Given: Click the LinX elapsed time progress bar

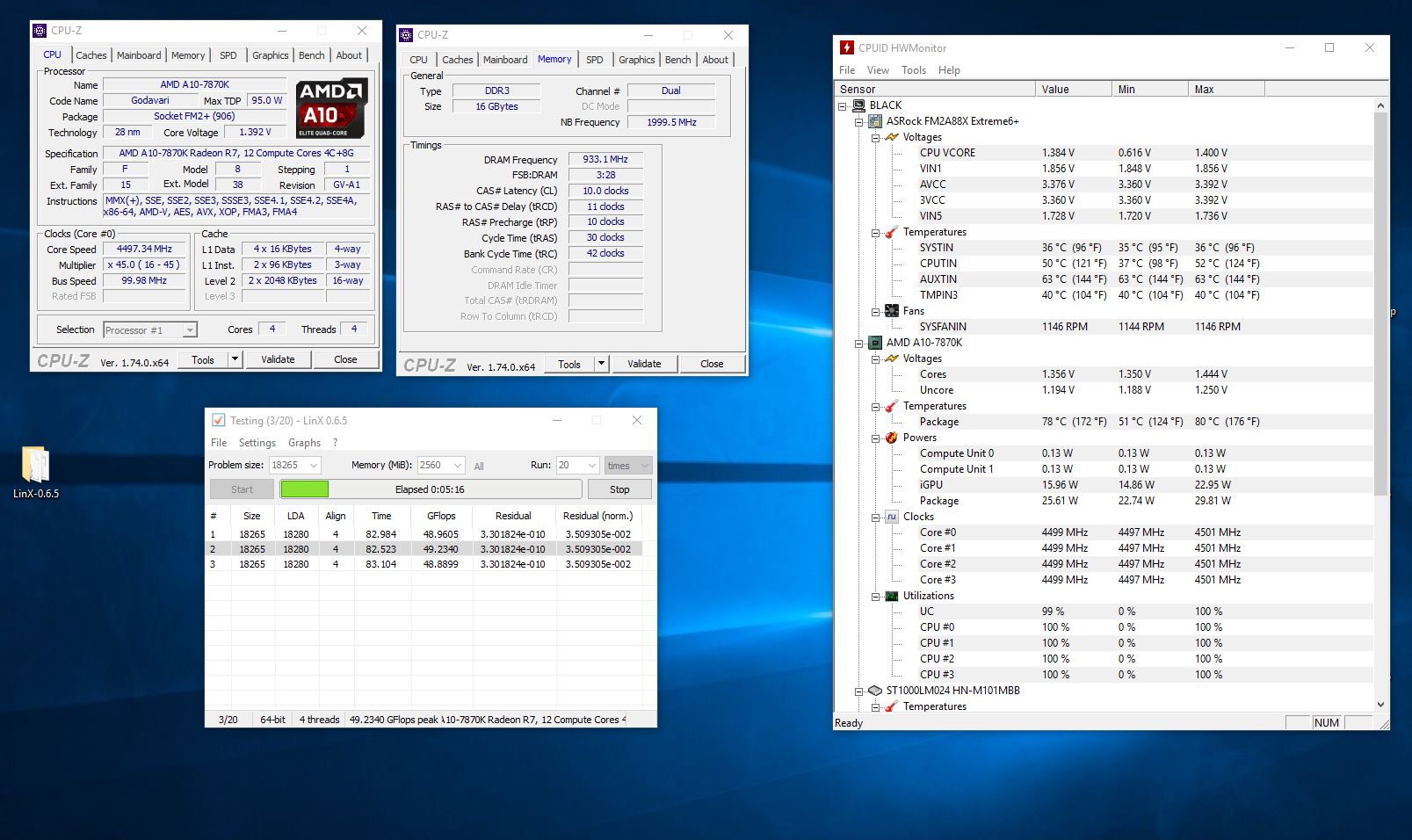Looking at the screenshot, I should 431,489.
